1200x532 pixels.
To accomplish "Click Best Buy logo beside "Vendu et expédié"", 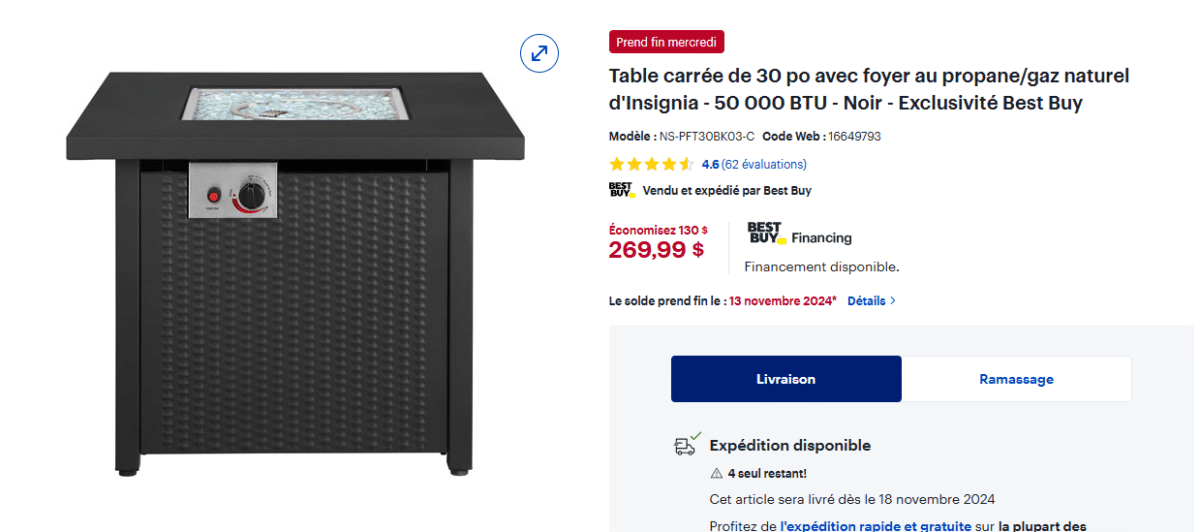I will [x=621, y=190].
